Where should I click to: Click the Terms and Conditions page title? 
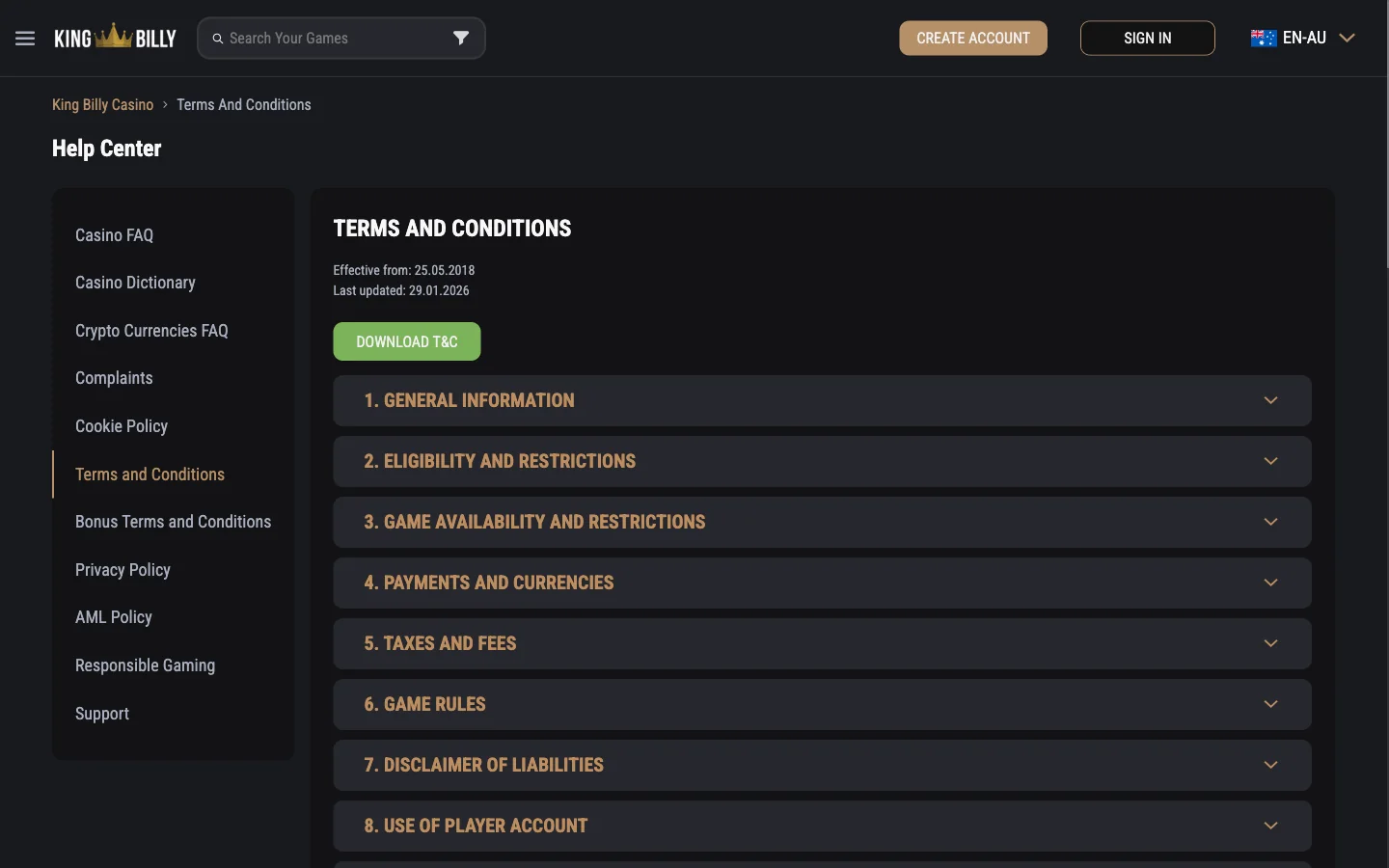(x=452, y=229)
